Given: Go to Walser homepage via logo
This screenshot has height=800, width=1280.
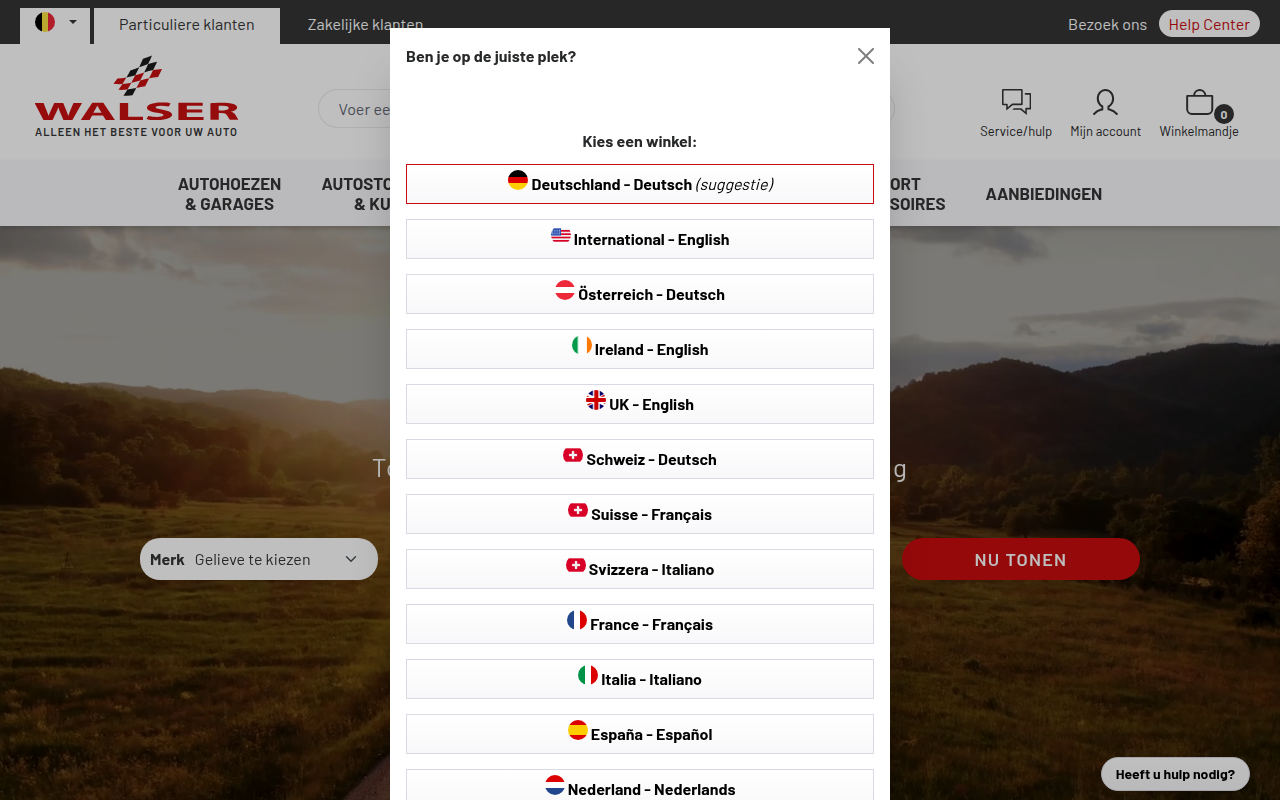Looking at the screenshot, I should click(137, 97).
